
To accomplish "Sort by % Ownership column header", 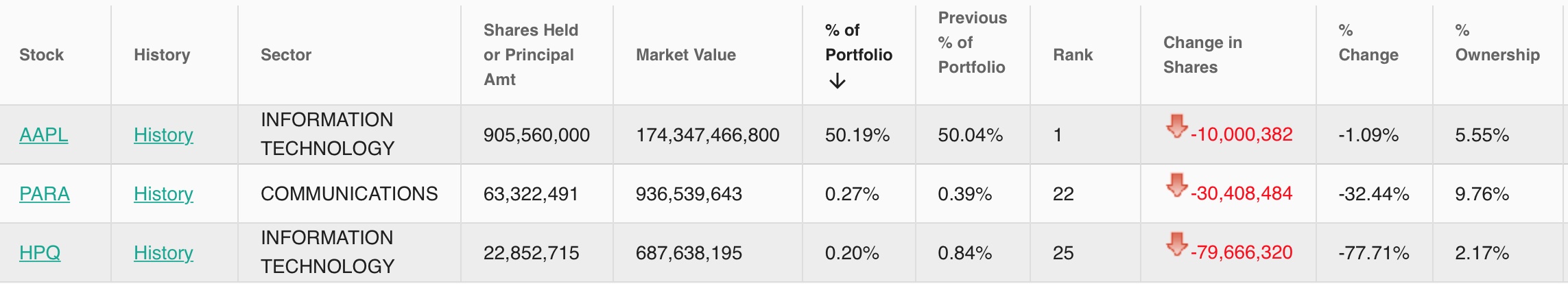I will [1497, 43].
